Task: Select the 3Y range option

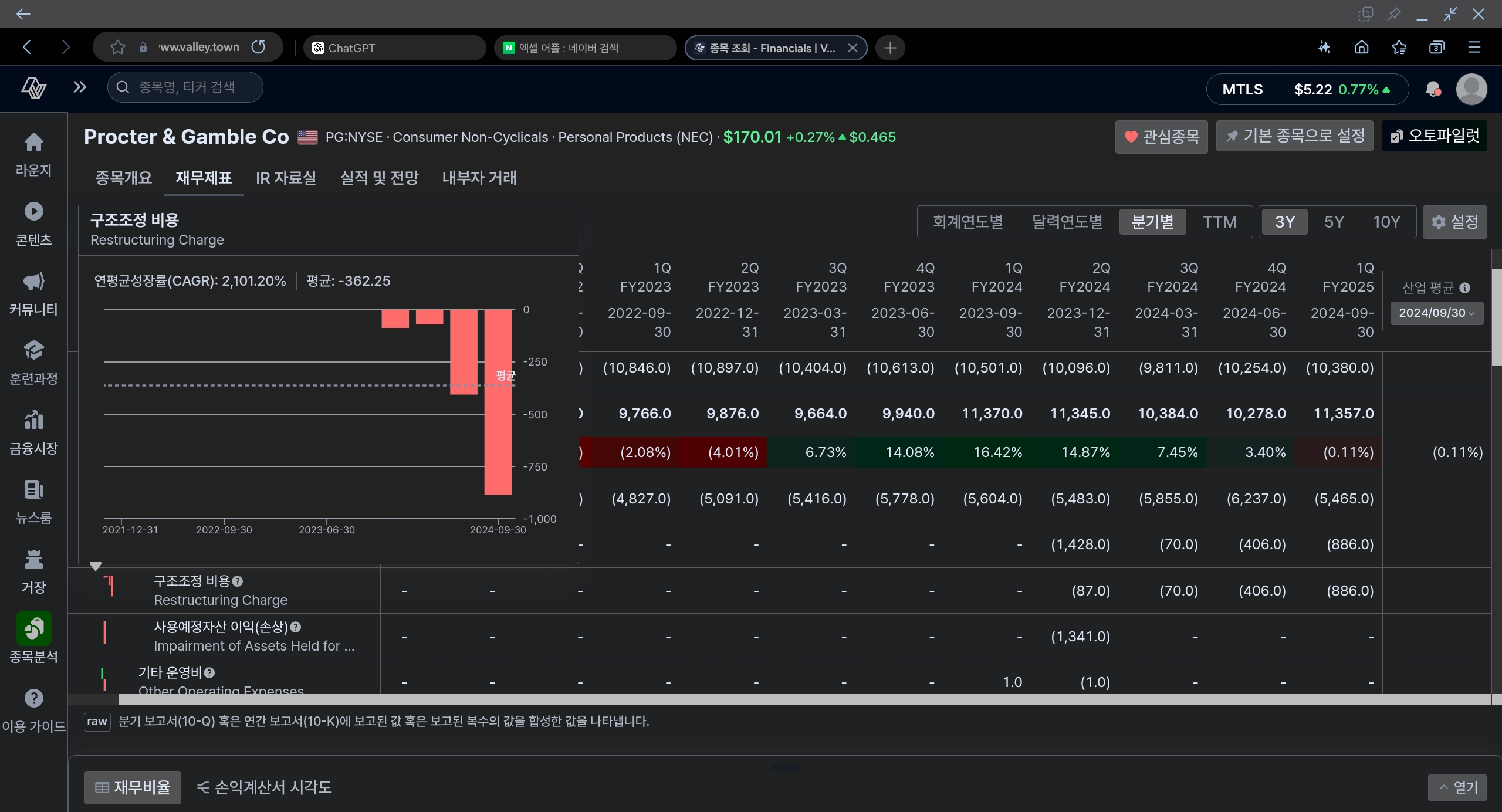Action: tap(1285, 222)
